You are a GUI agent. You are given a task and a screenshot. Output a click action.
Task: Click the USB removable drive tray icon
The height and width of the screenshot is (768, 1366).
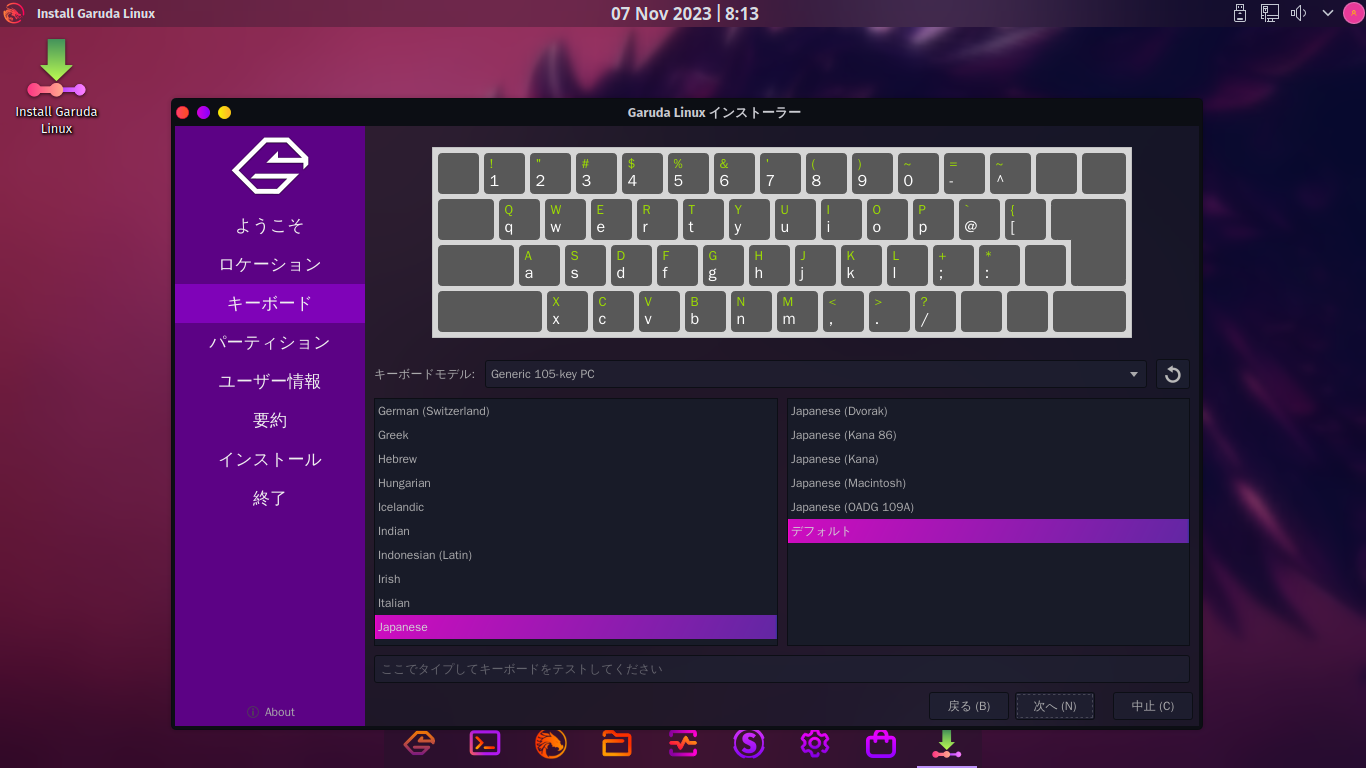(x=1240, y=13)
